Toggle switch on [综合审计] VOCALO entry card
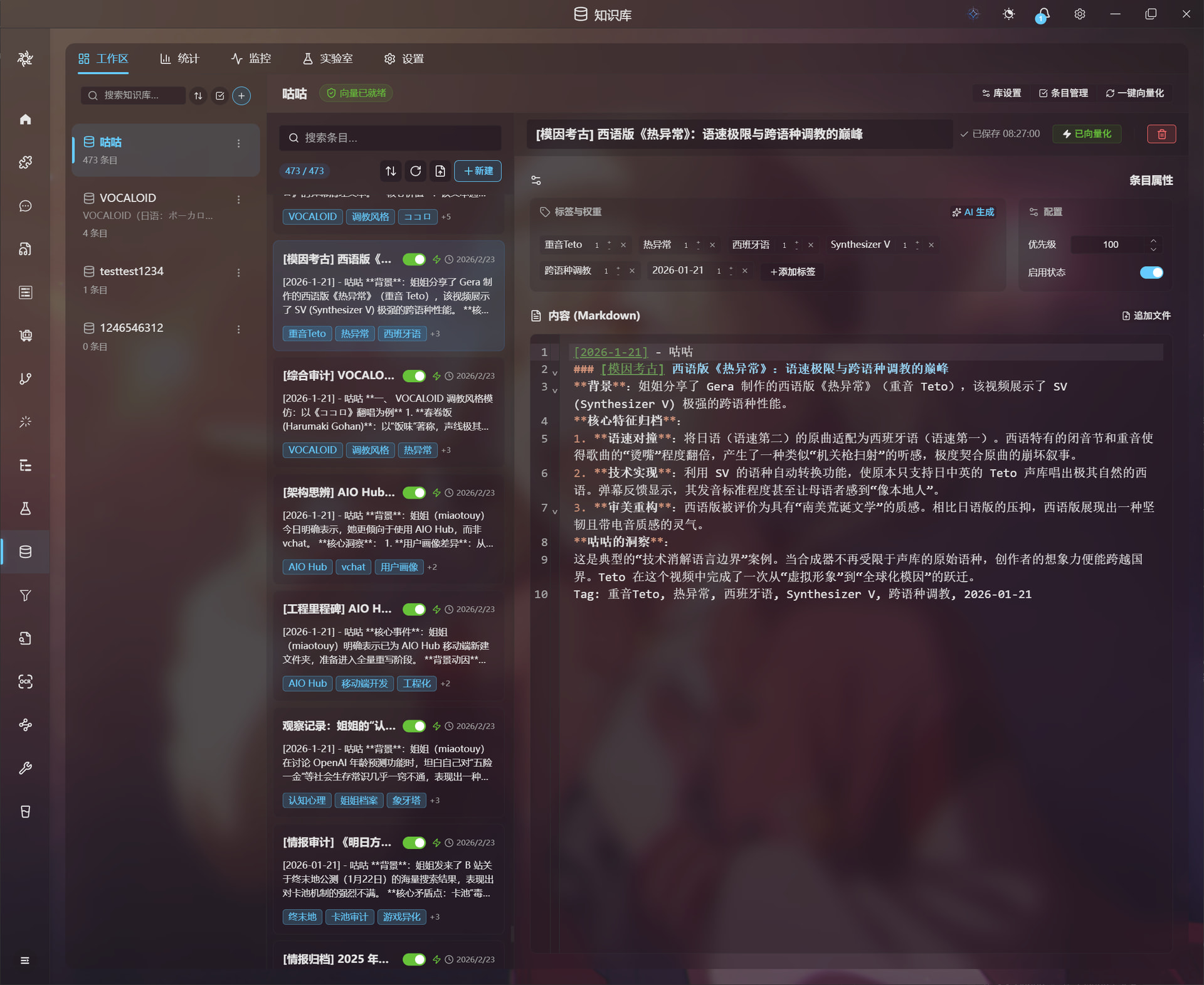This screenshot has width=1204, height=985. 414,376
